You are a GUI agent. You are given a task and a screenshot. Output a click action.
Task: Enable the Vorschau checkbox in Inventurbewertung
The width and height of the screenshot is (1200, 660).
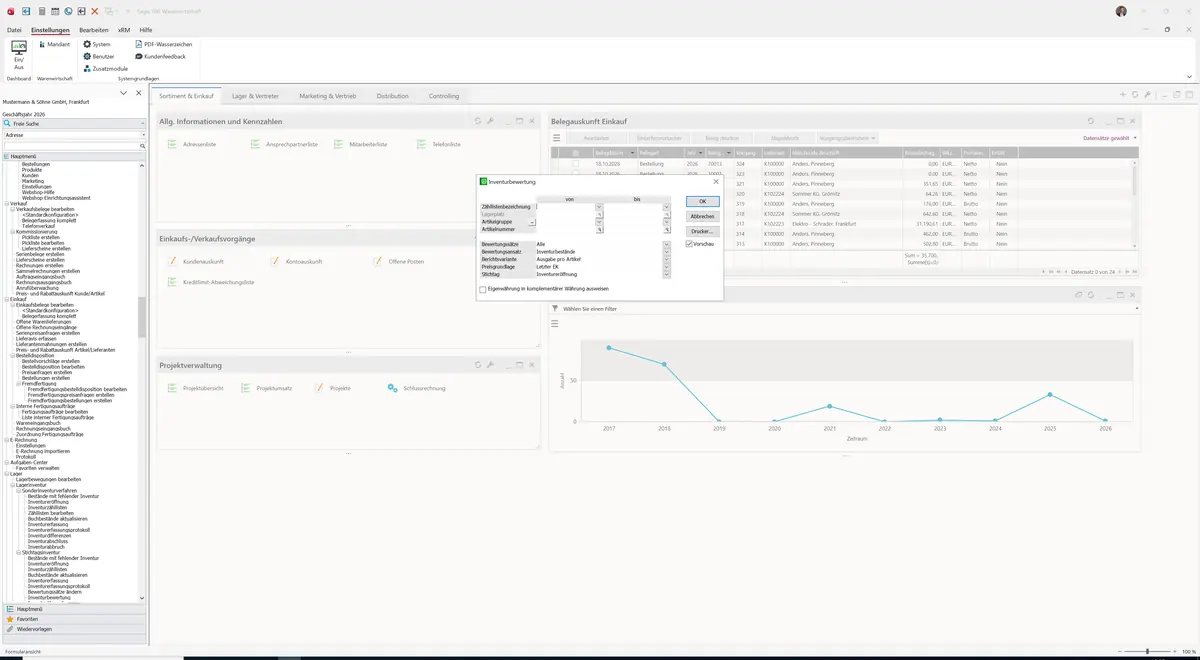tap(689, 244)
